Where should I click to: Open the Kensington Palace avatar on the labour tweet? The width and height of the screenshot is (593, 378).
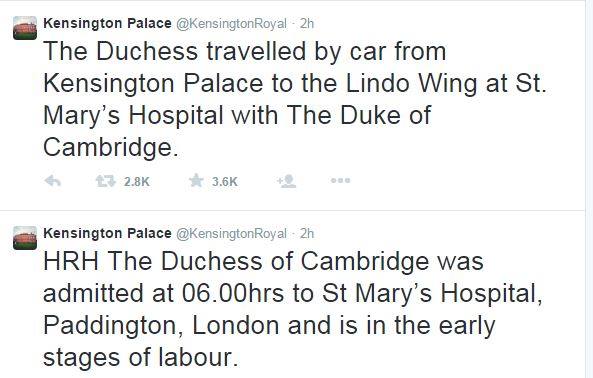click(25, 238)
